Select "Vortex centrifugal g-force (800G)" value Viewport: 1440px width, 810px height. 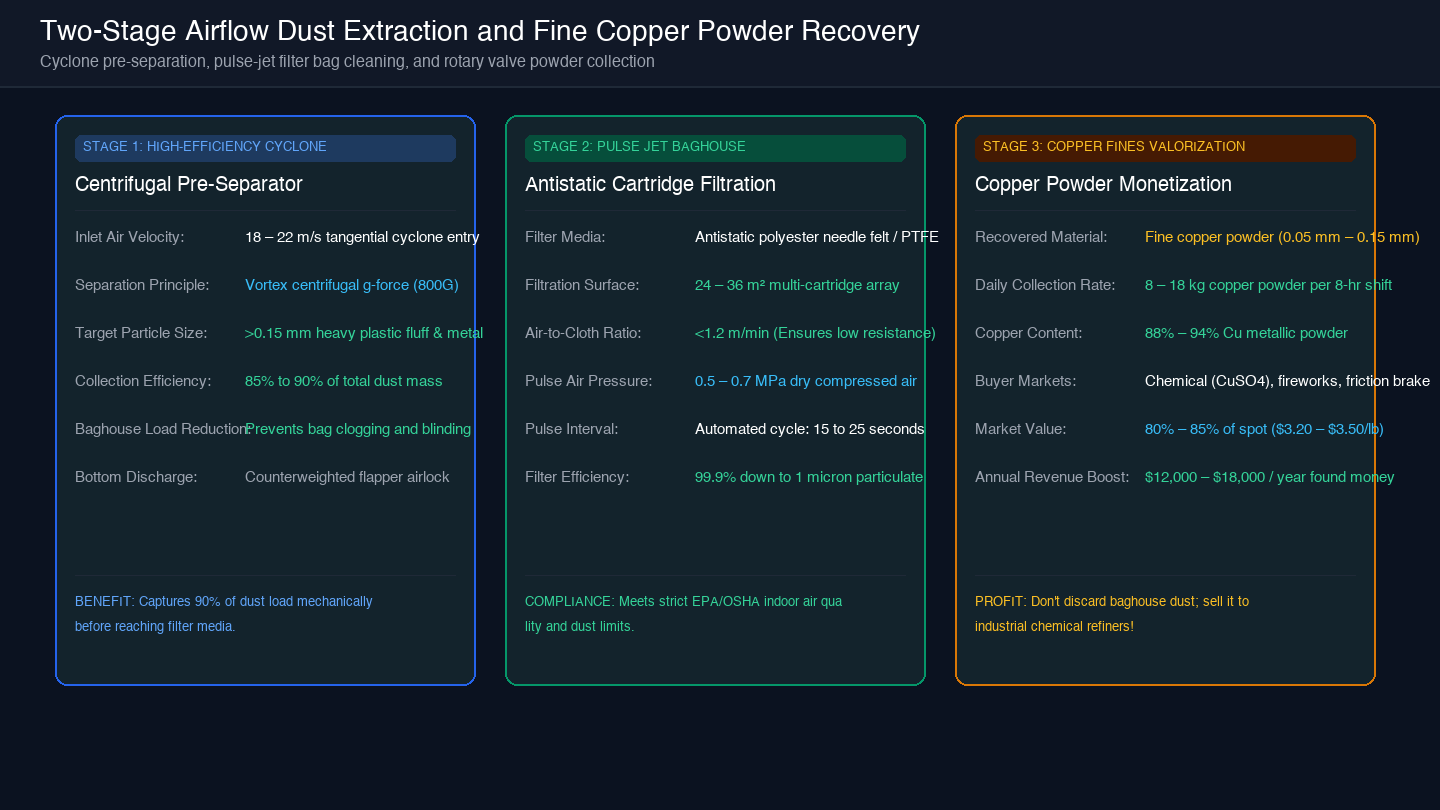point(352,285)
